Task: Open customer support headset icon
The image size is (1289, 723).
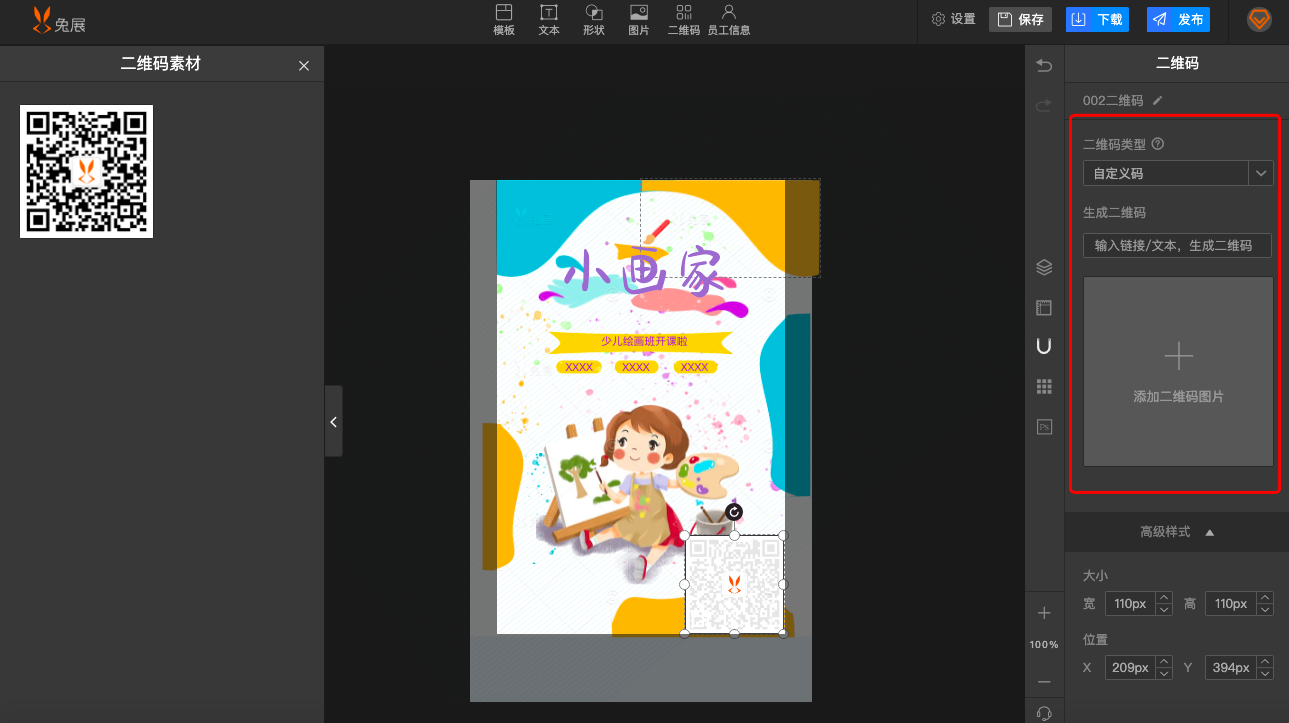Action: pos(1044,713)
